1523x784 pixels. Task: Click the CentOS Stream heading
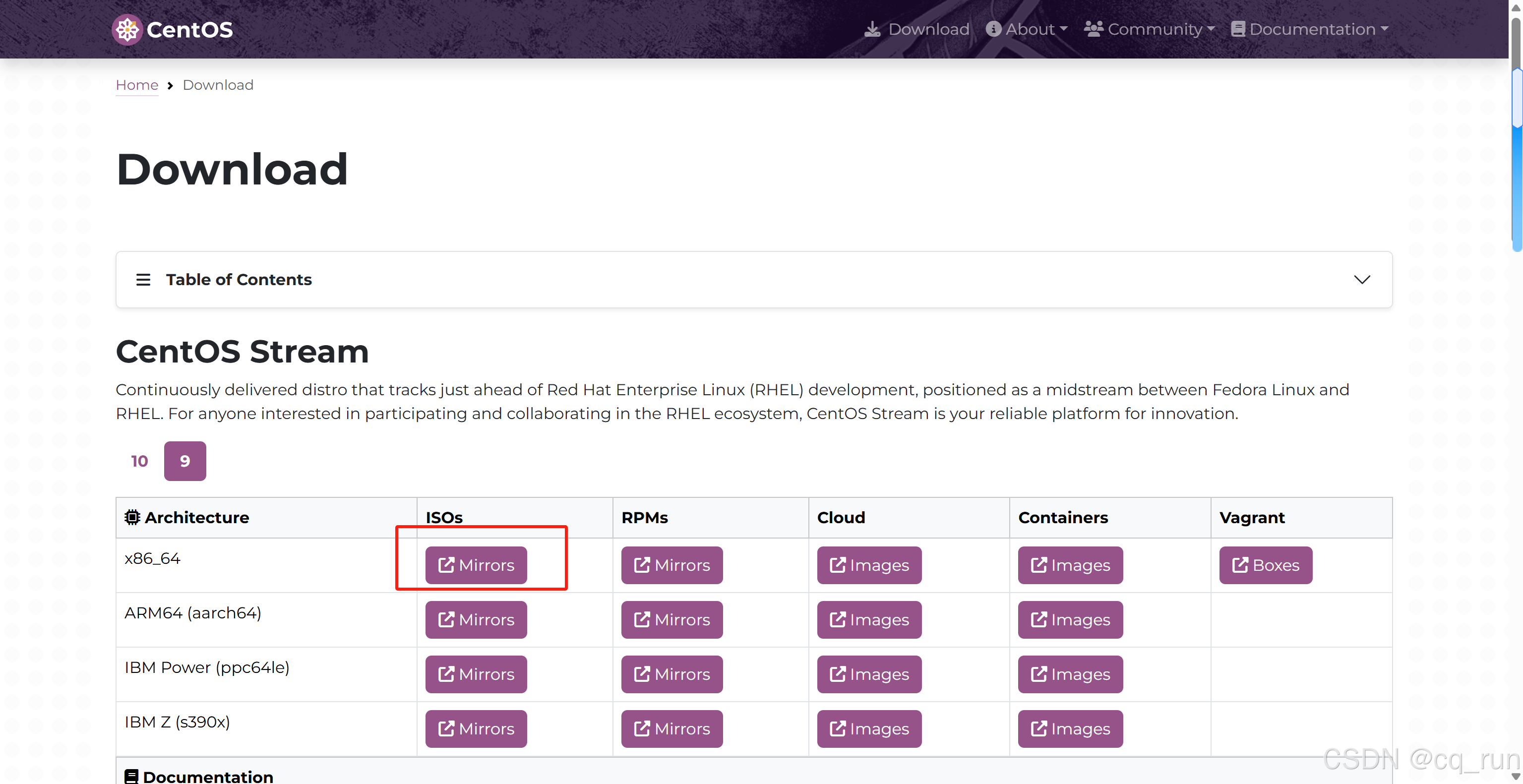pyautogui.click(x=243, y=351)
